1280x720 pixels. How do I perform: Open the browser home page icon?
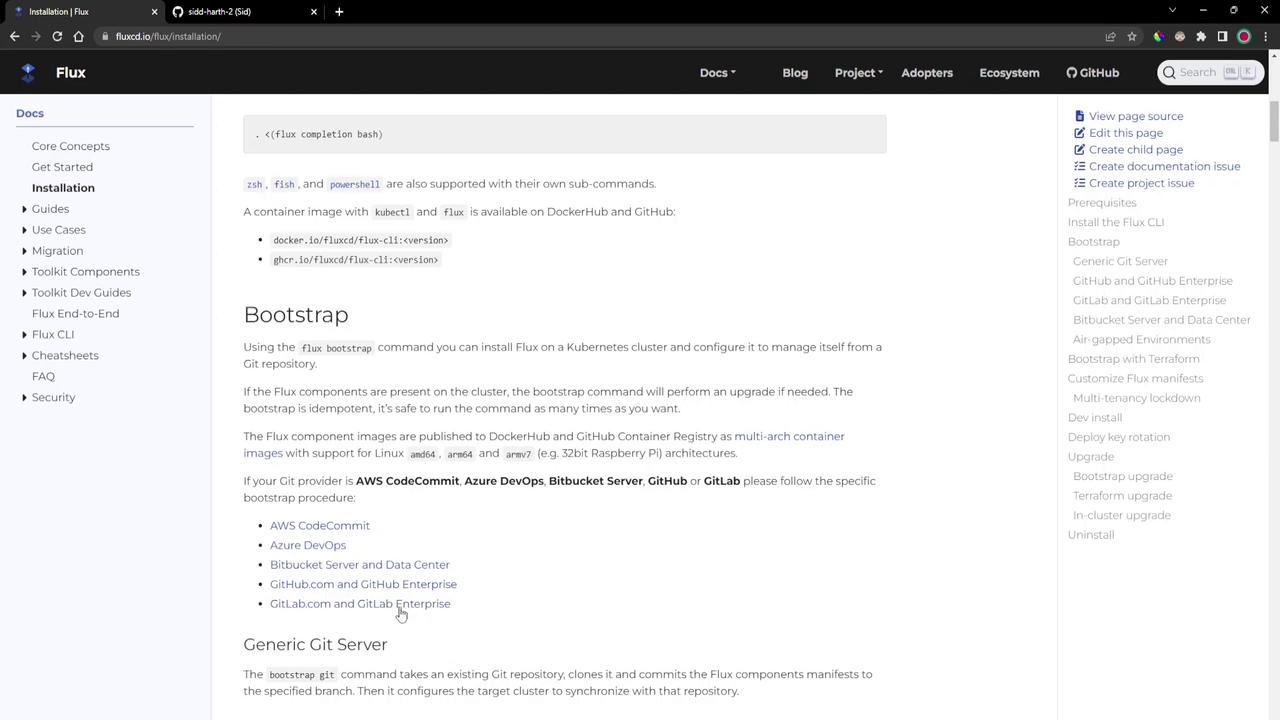pos(79,36)
